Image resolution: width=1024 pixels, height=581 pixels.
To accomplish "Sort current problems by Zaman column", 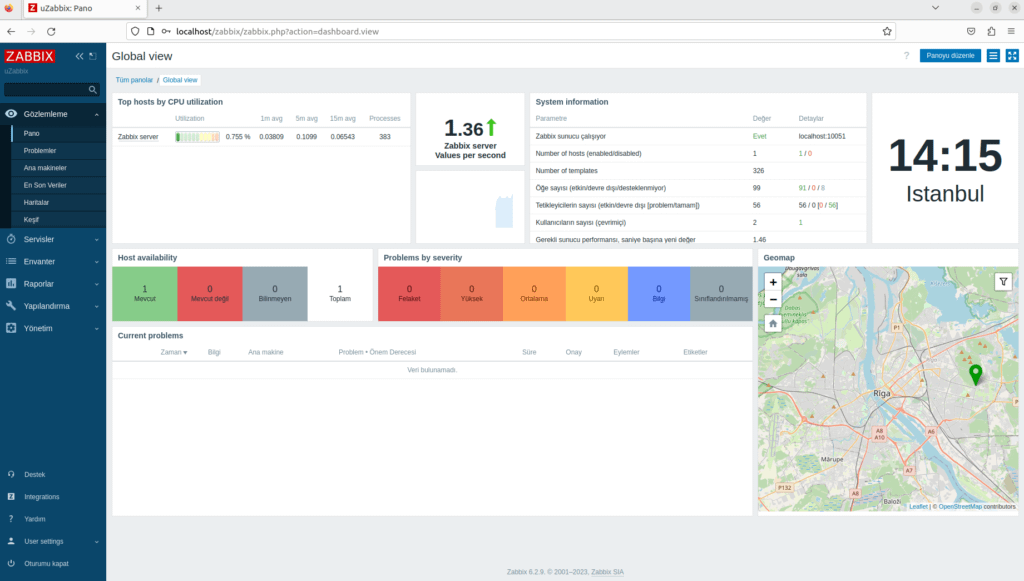I will coord(173,352).
